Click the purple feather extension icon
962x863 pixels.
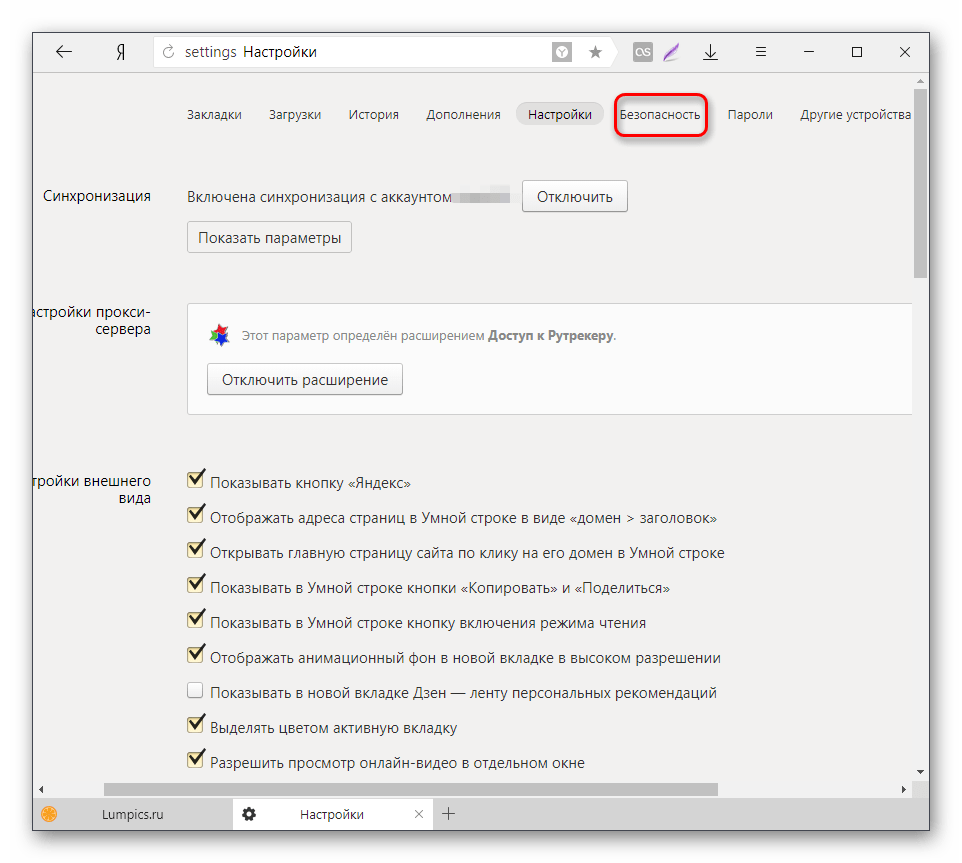[x=672, y=52]
